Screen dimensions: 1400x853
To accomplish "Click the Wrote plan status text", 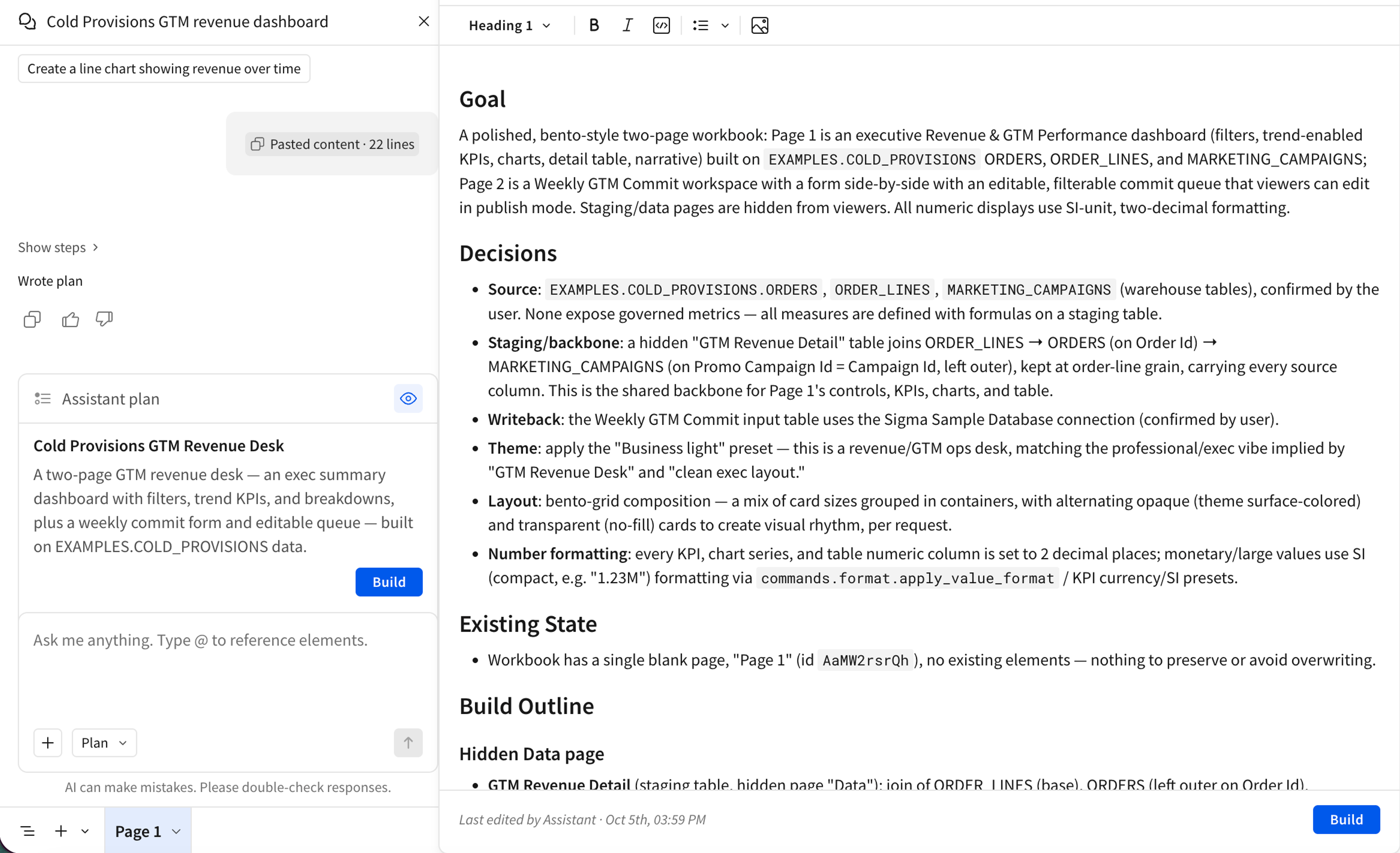I will (50, 281).
